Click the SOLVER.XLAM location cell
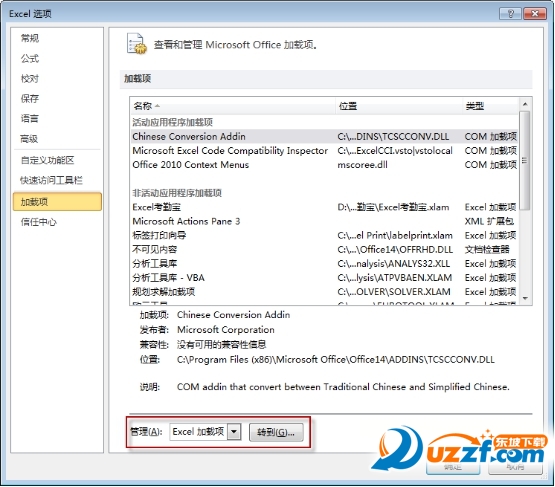 coord(394,292)
